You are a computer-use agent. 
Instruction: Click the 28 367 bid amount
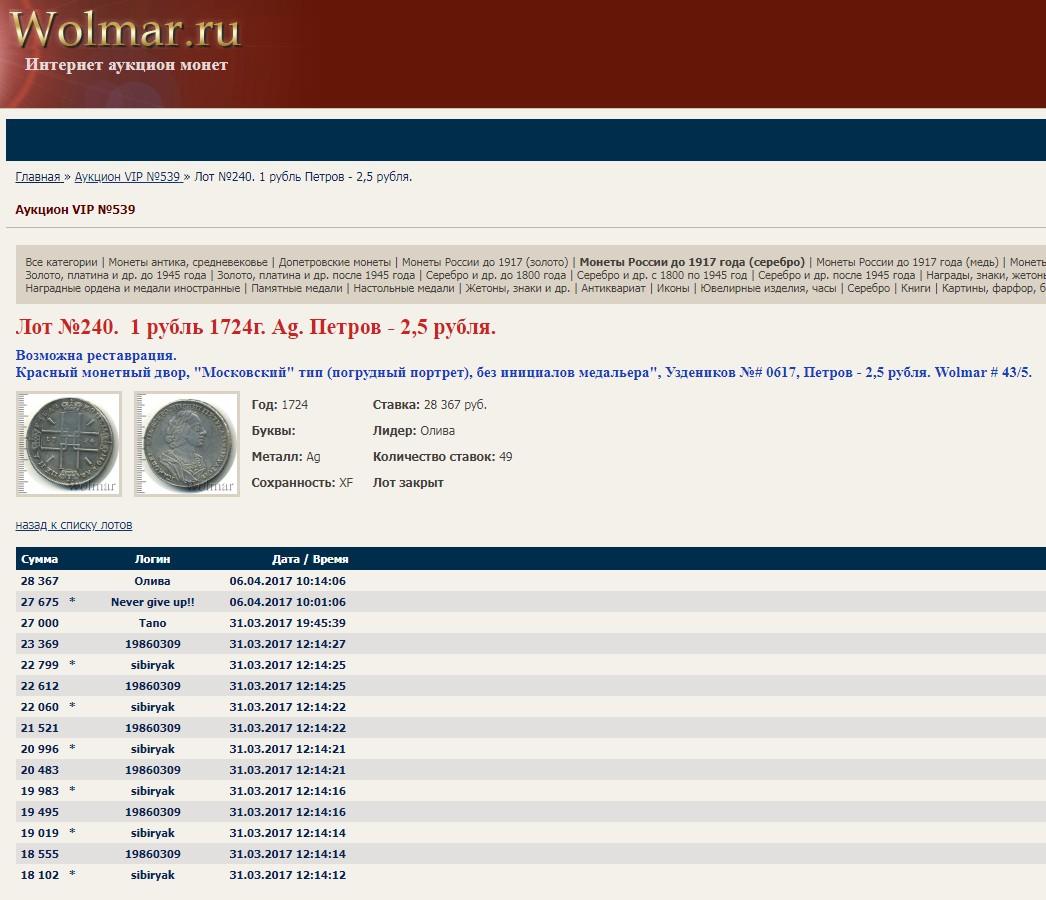pos(39,581)
